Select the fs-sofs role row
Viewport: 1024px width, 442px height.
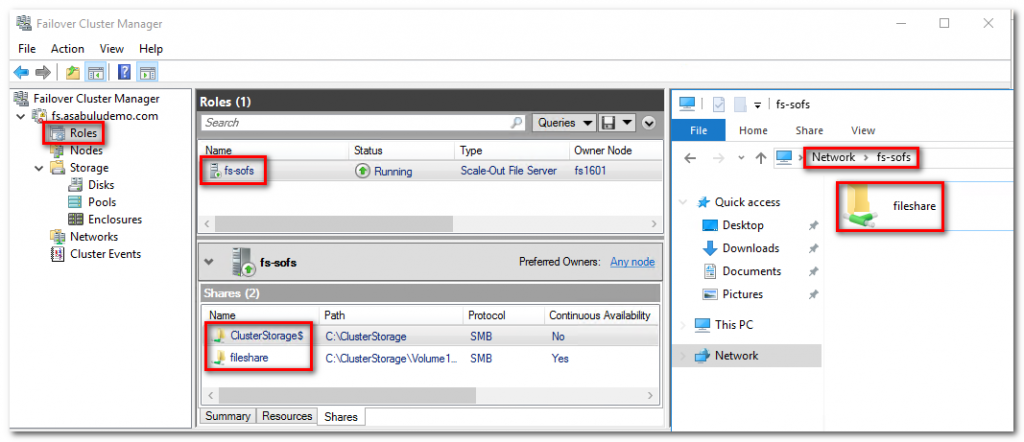(430, 171)
